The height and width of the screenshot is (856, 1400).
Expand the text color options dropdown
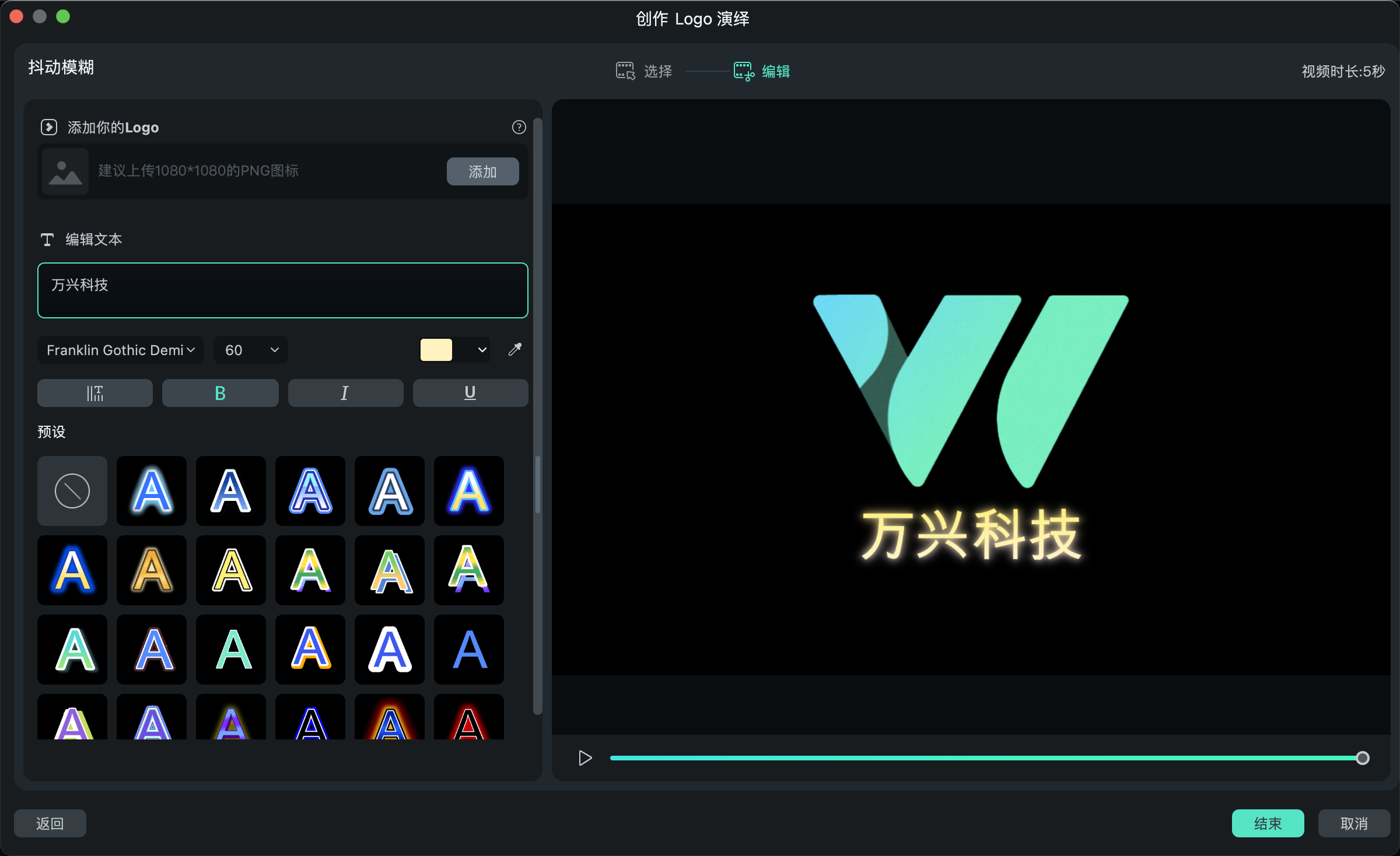(x=483, y=349)
